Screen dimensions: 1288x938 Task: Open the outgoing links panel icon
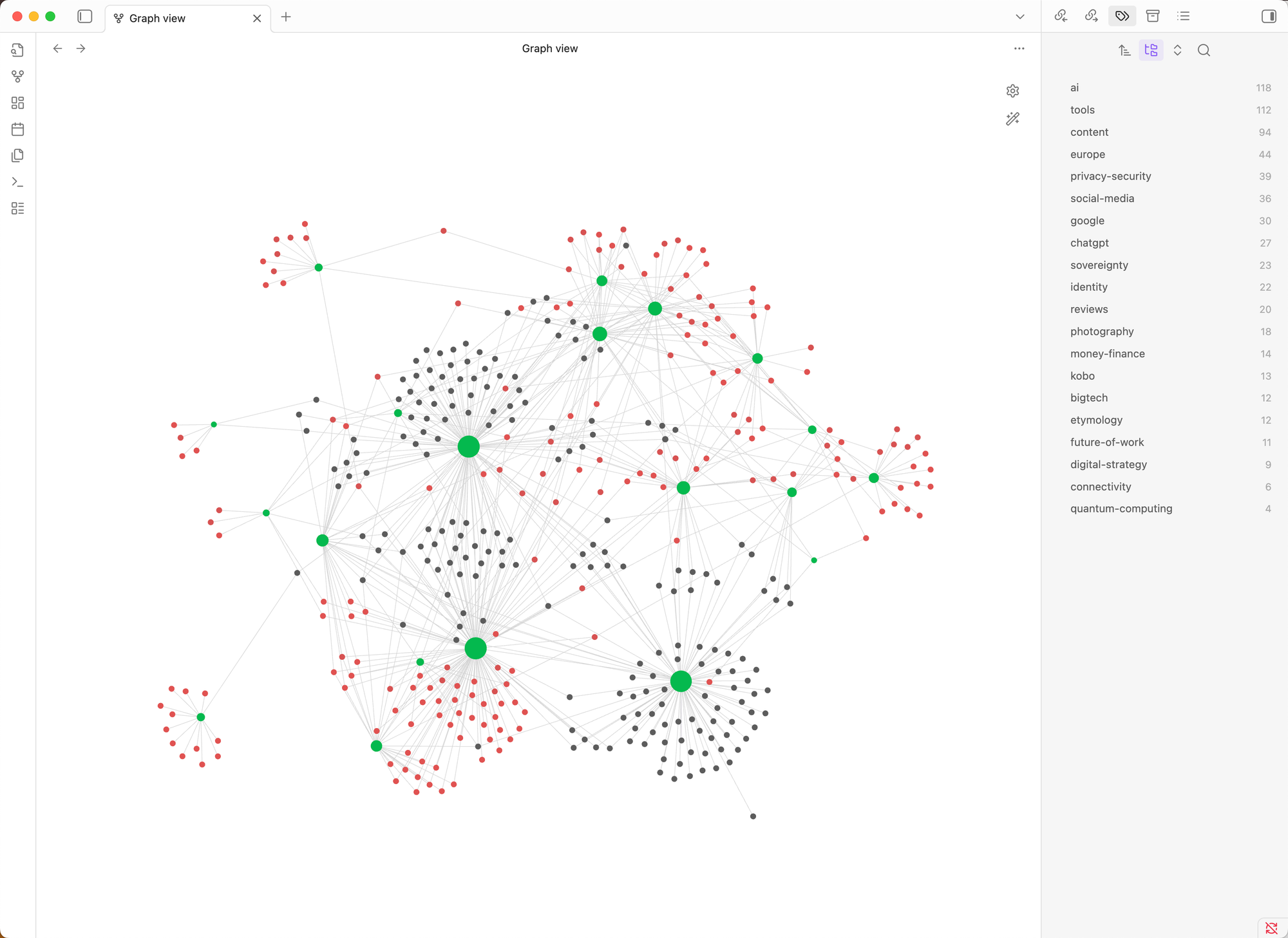pos(1091,16)
